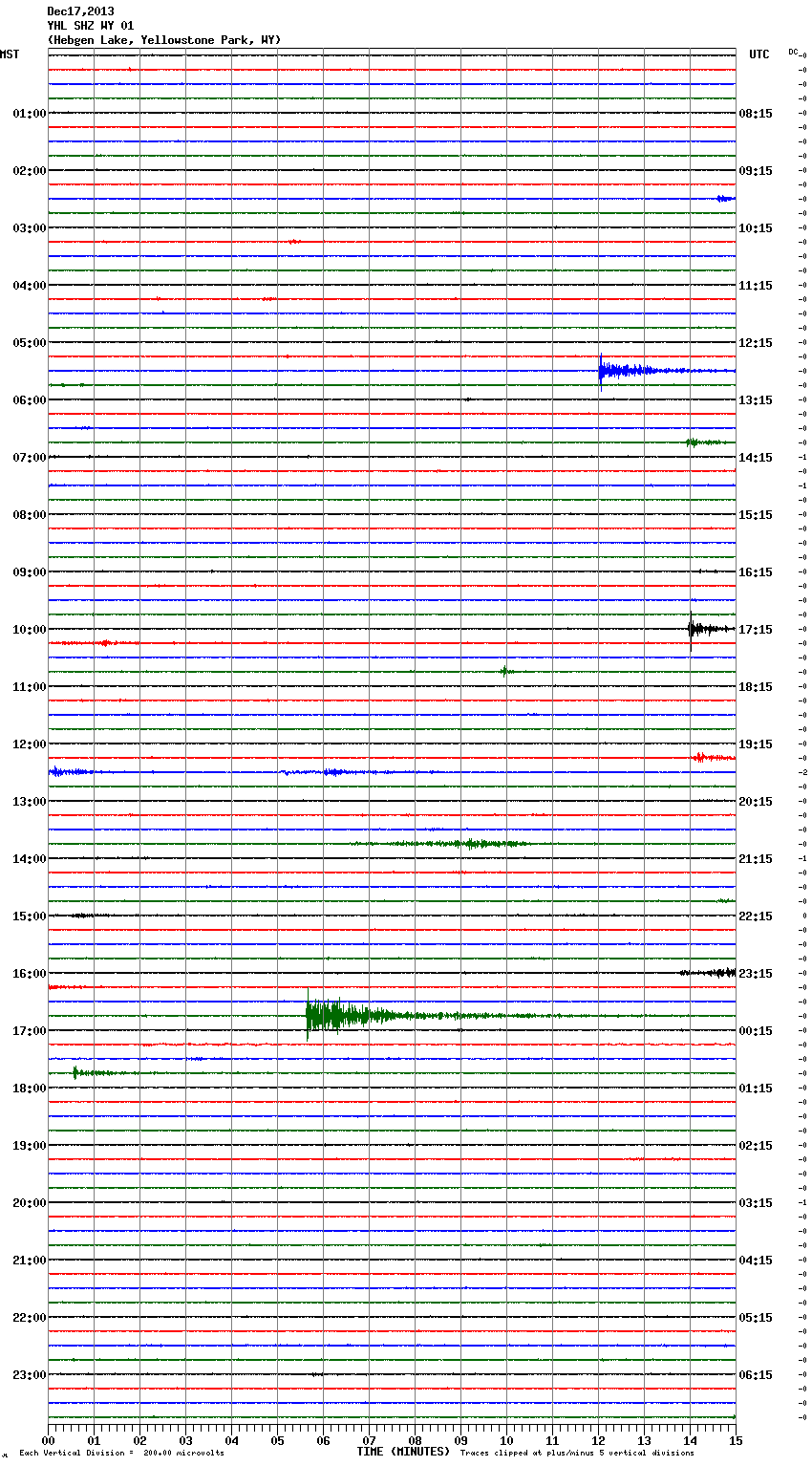
Task: Click the small green event near minute 10 before 11:00
Action: point(506,672)
